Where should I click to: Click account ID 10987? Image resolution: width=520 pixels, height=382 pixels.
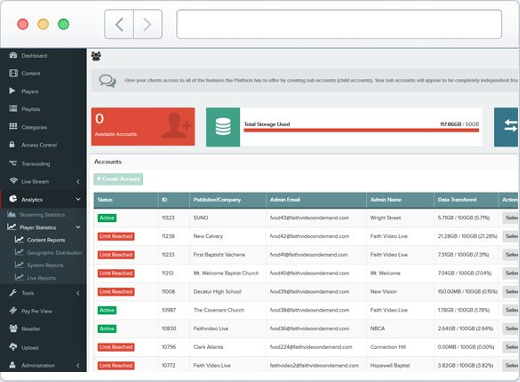[x=169, y=310]
